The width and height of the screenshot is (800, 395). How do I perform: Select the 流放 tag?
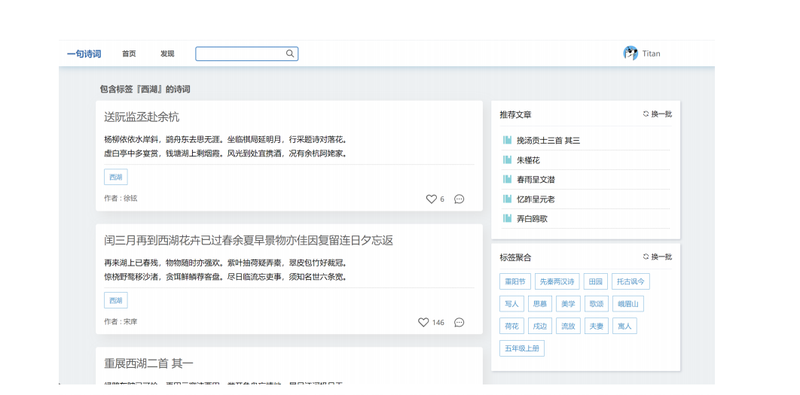(568, 326)
